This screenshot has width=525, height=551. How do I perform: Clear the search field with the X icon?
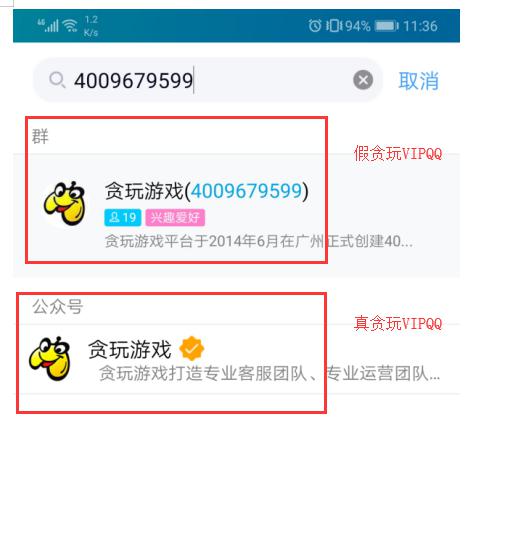coord(363,80)
